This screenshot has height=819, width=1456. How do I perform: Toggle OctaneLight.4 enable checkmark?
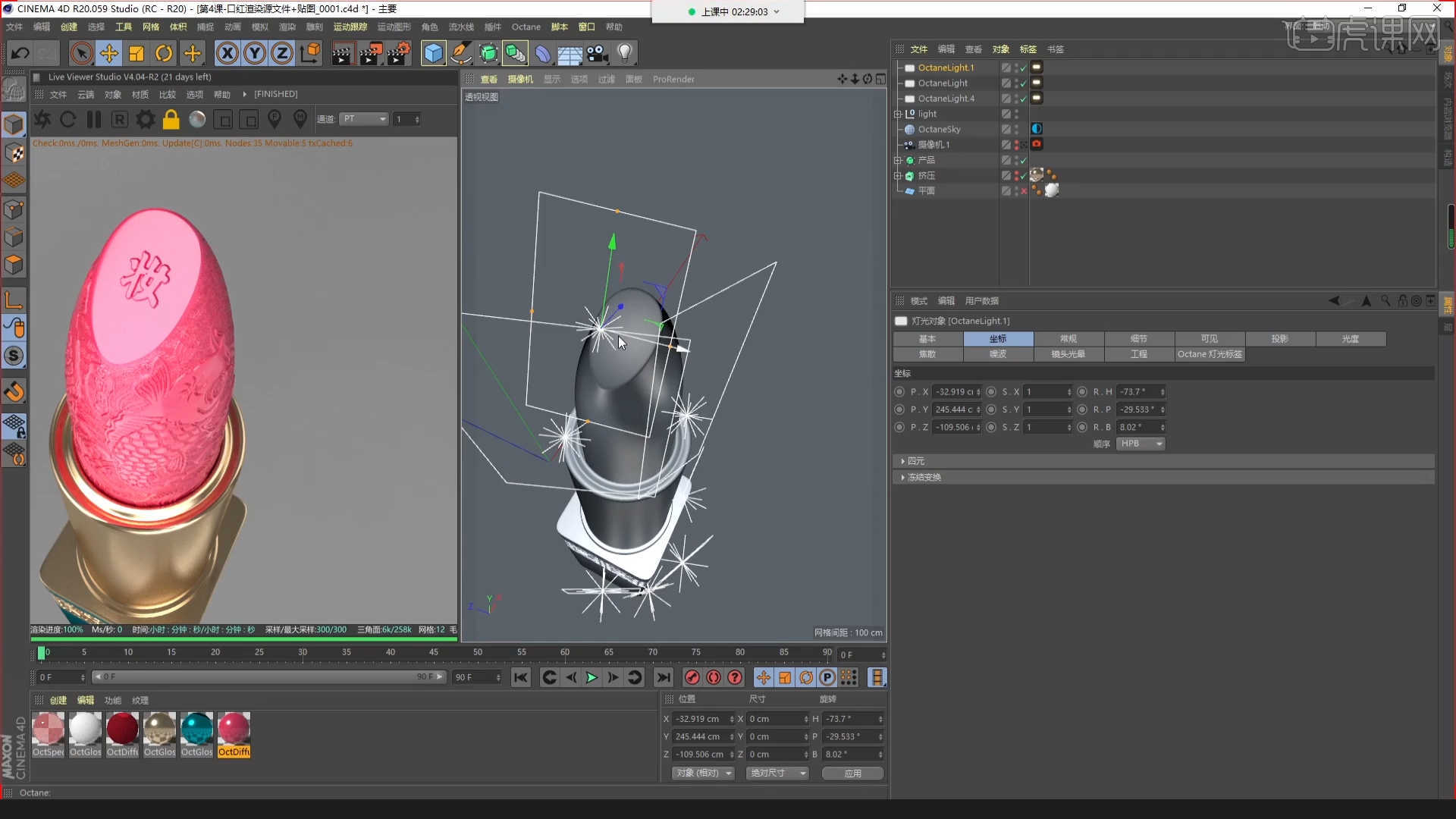(1024, 99)
